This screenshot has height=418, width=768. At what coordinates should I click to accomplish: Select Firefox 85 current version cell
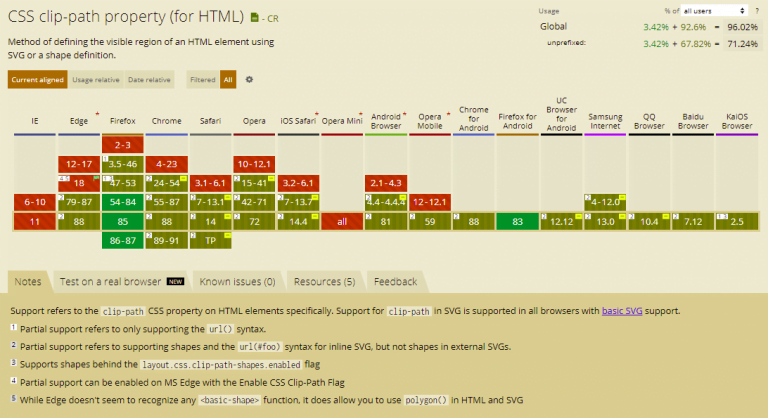(x=122, y=221)
